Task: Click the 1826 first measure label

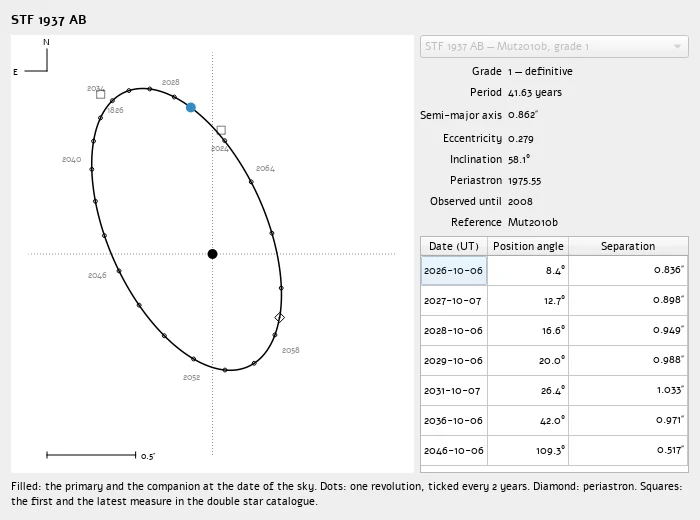Action: pyautogui.click(x=115, y=110)
